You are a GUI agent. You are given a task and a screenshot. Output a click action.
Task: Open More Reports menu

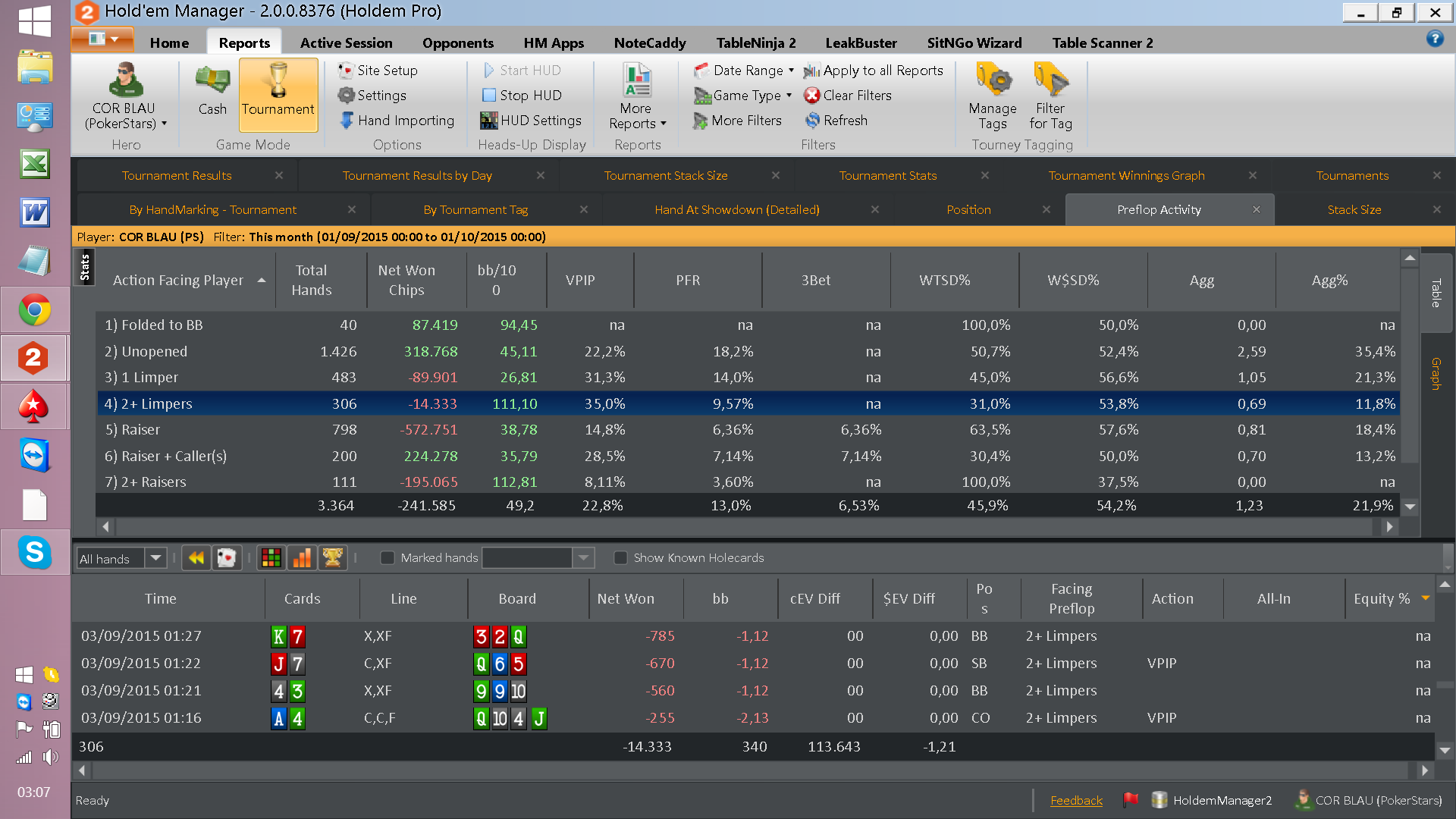[637, 96]
